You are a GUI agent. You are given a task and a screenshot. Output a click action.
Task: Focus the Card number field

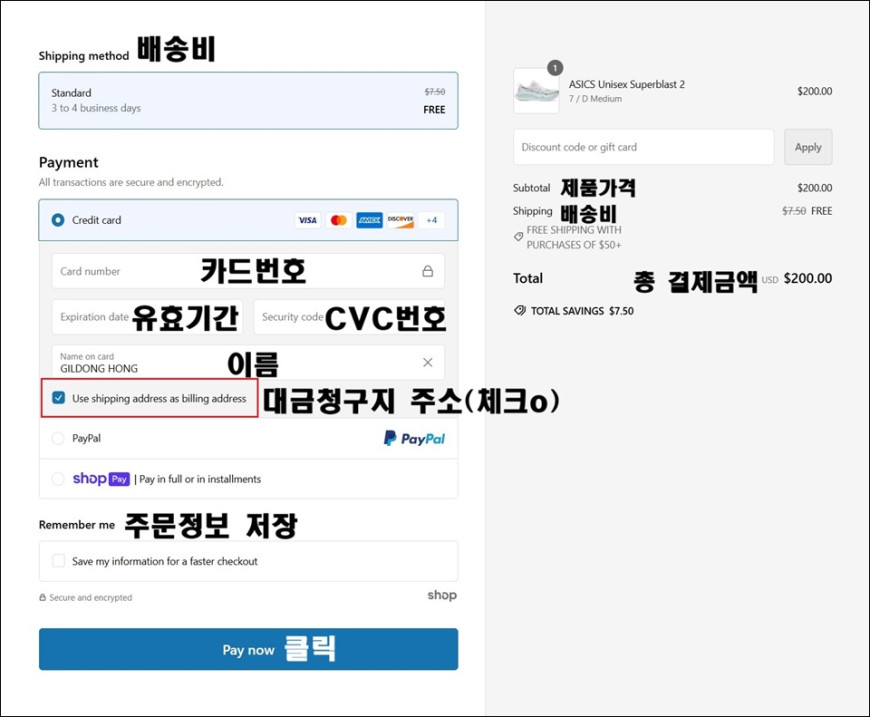point(248,271)
